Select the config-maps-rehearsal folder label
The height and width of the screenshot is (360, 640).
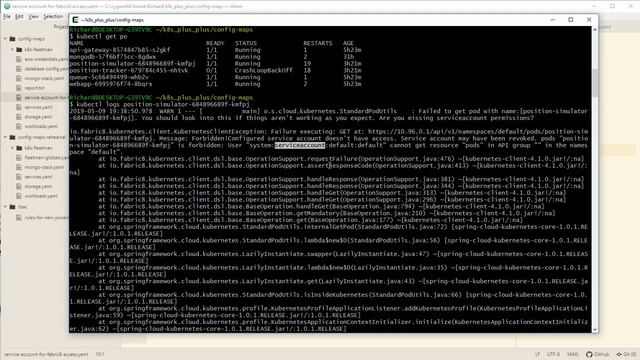click(42, 137)
